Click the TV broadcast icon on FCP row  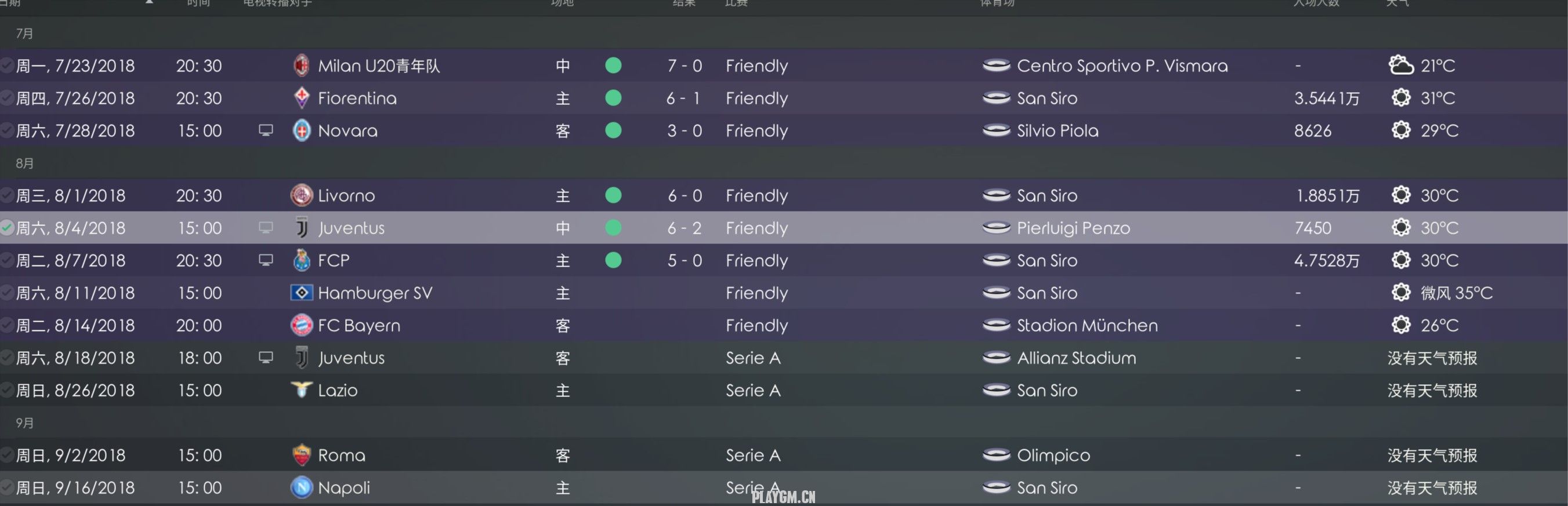click(x=265, y=260)
